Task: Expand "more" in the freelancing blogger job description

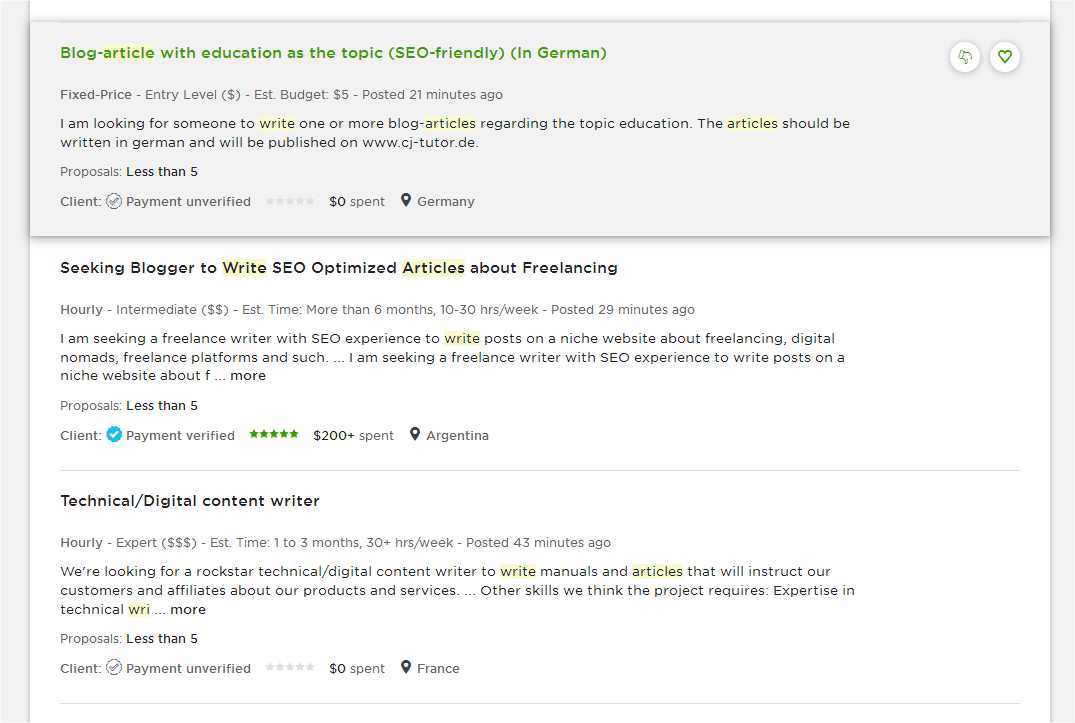Action: click(248, 376)
